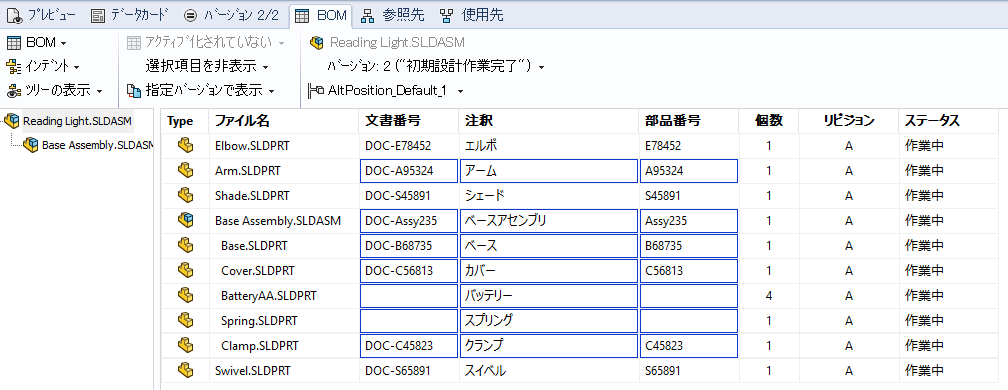
Task: Click the part icon in Swivel.SLDPRT row
Action: pyautogui.click(x=186, y=370)
